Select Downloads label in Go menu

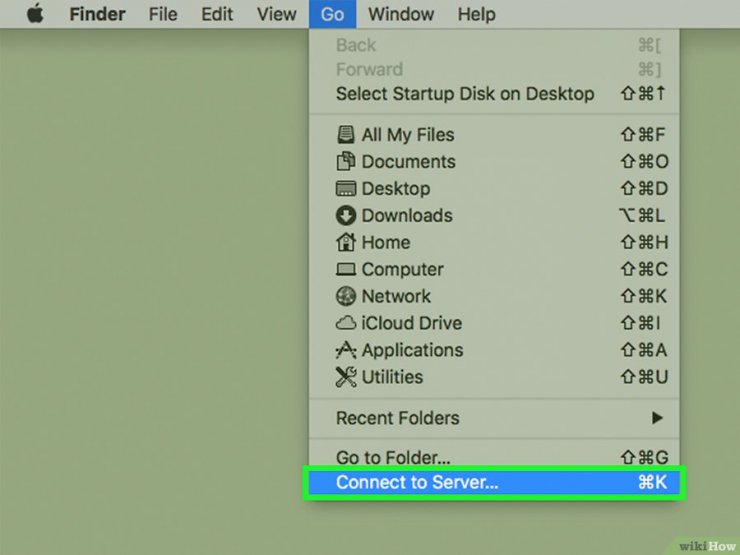[407, 216]
